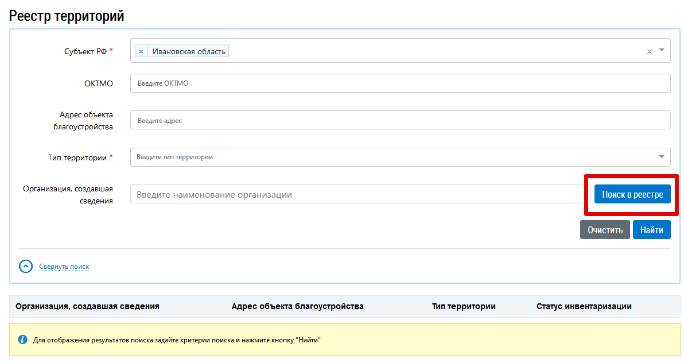Click the Поиск в реестре button
684x364 pixels.
[x=633, y=194]
